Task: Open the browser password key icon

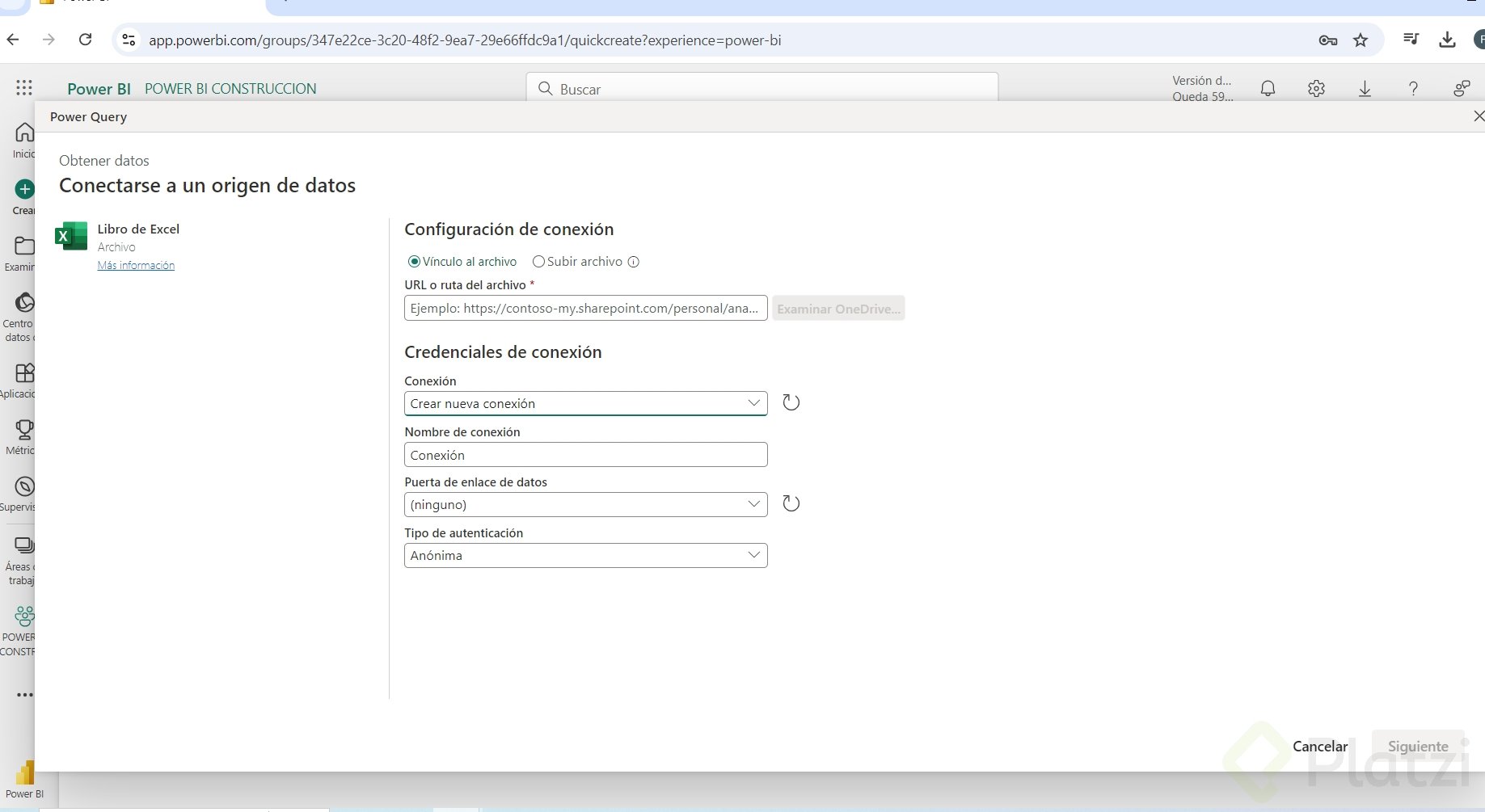Action: point(1327,40)
